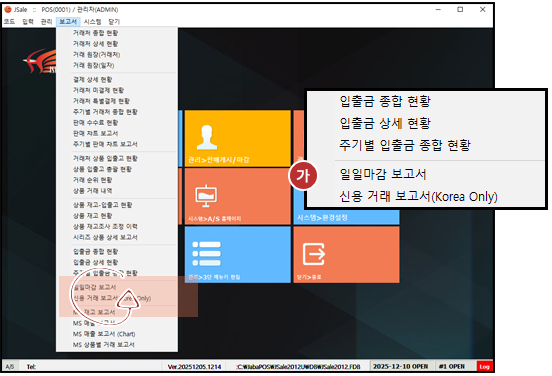Open 결제 상세 현황 report

click(93, 80)
